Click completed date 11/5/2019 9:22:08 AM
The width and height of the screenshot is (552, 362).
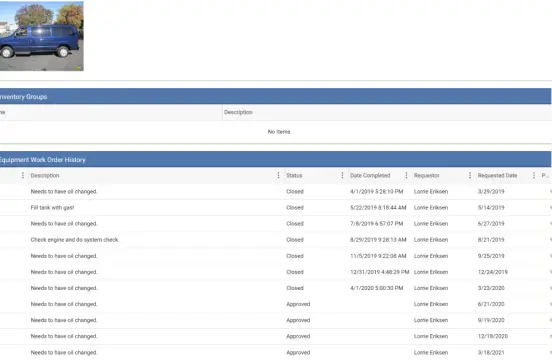point(378,256)
